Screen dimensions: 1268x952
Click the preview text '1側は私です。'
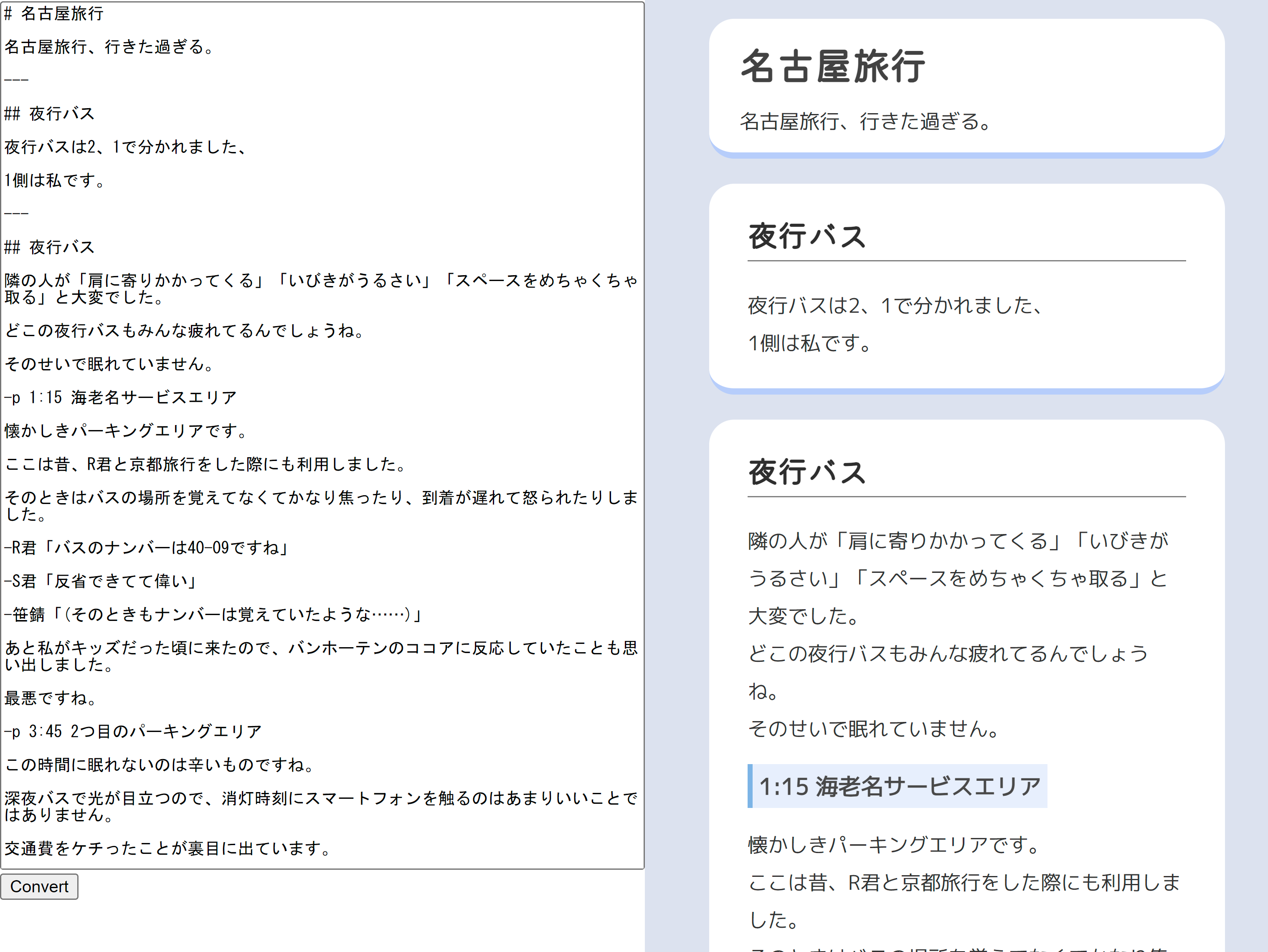(x=810, y=343)
